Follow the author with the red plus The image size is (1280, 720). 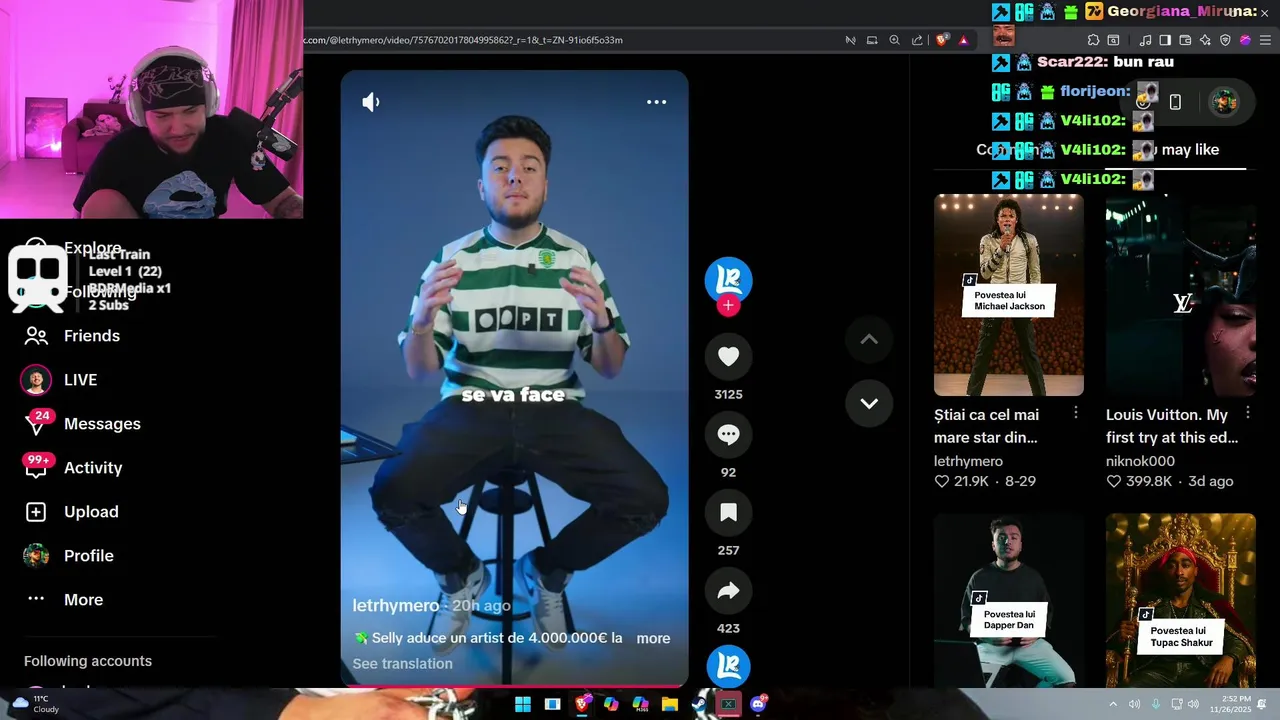click(728, 306)
